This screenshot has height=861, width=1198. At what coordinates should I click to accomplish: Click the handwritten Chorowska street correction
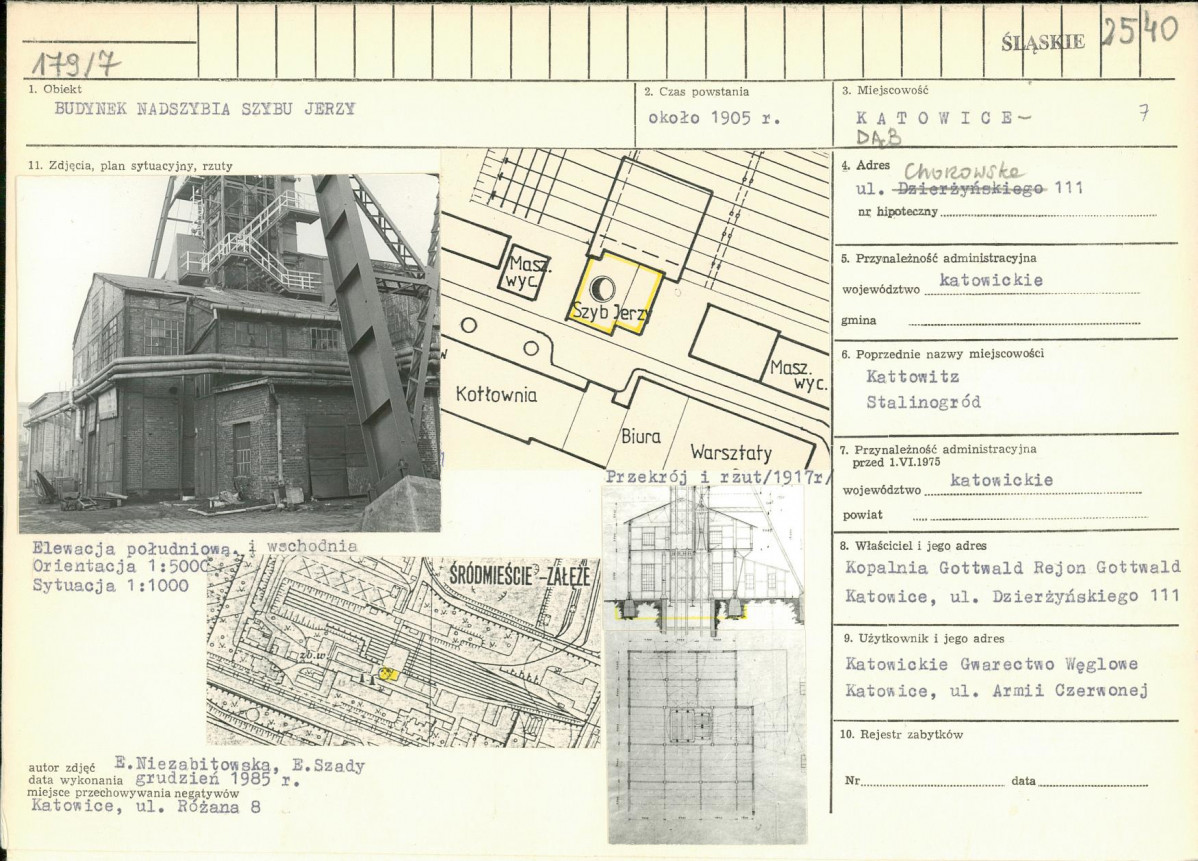pyautogui.click(x=954, y=172)
